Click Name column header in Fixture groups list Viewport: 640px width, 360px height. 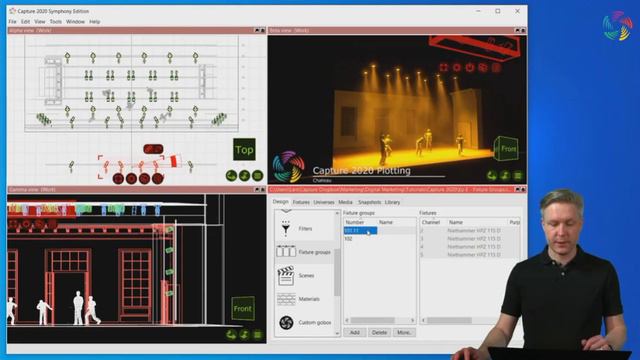click(396, 222)
